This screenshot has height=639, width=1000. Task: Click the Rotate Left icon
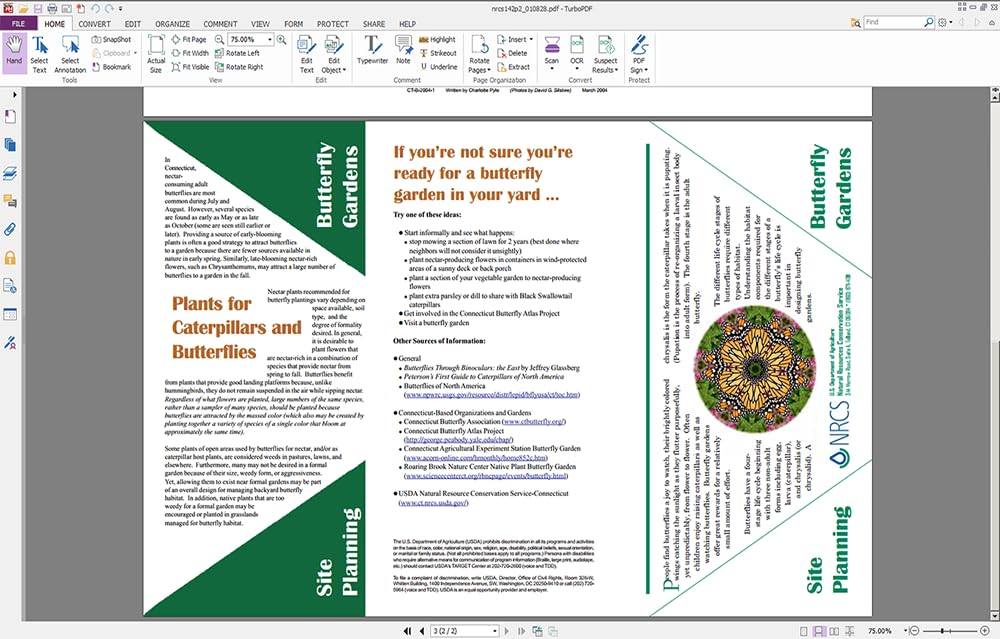219,54
